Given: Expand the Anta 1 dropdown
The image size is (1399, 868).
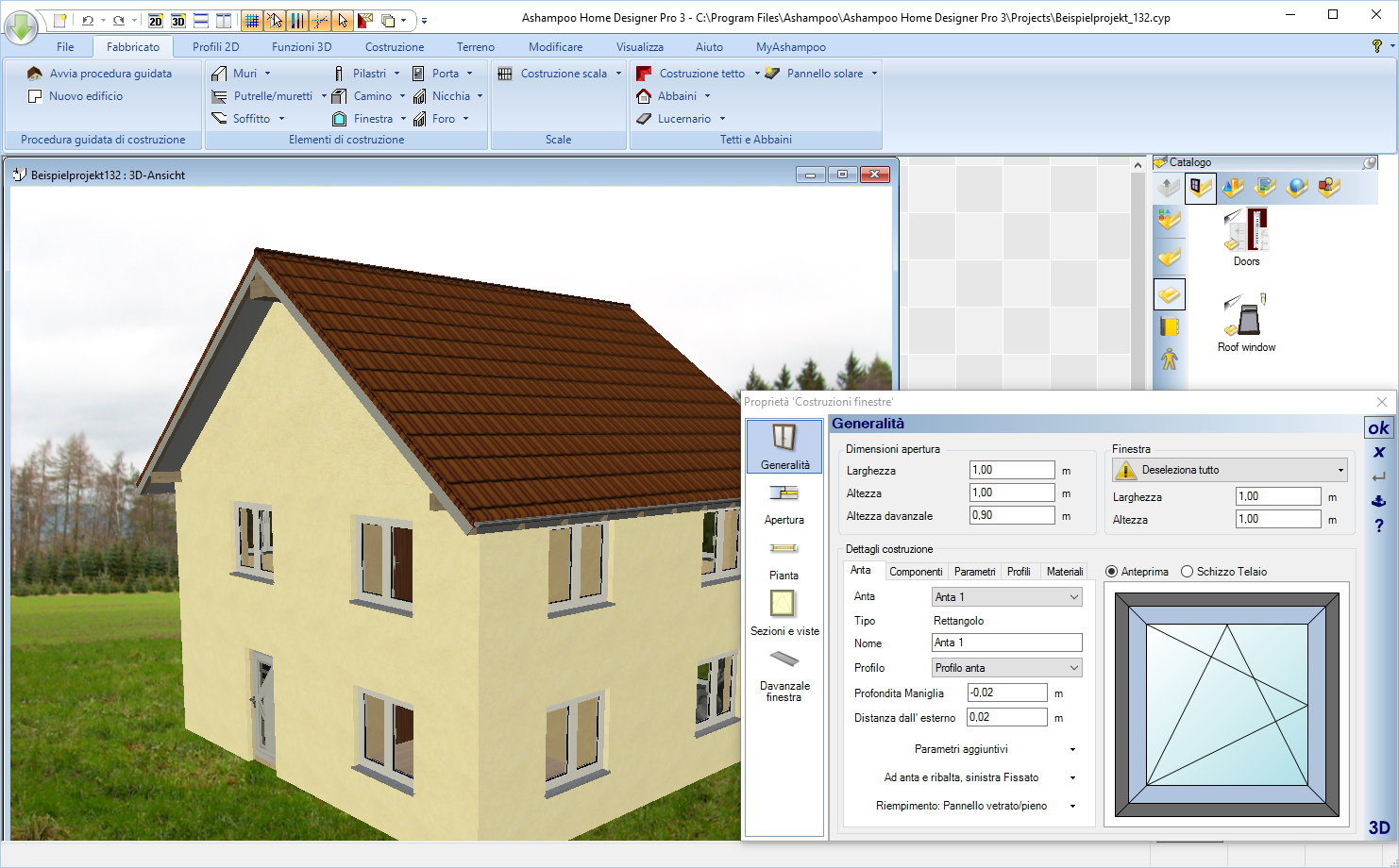Looking at the screenshot, I should (x=1073, y=597).
